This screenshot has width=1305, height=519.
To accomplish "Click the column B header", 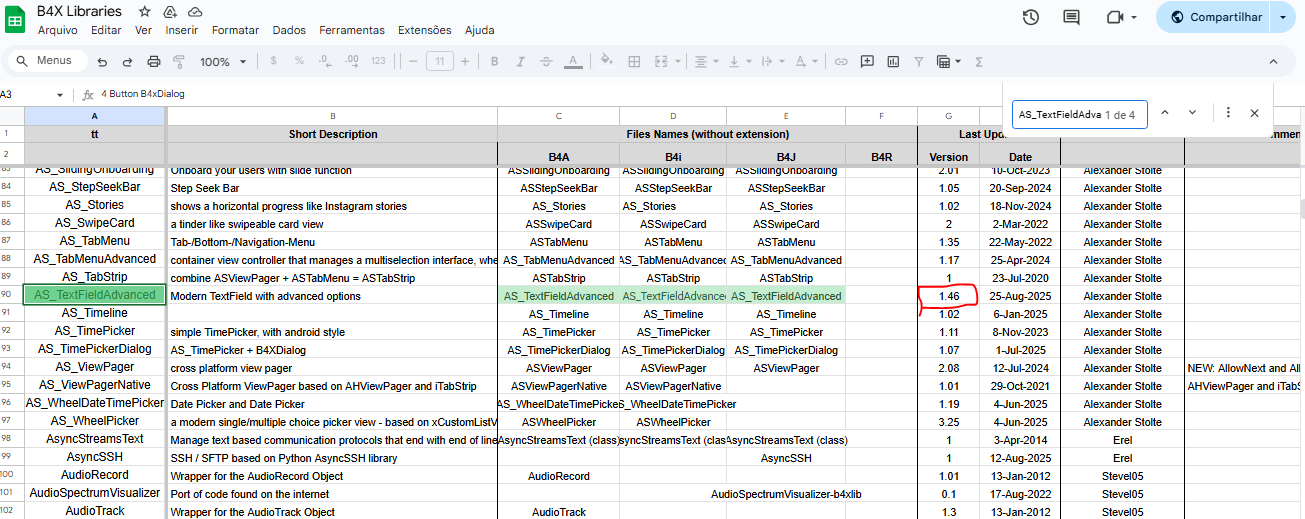I will coord(332,116).
